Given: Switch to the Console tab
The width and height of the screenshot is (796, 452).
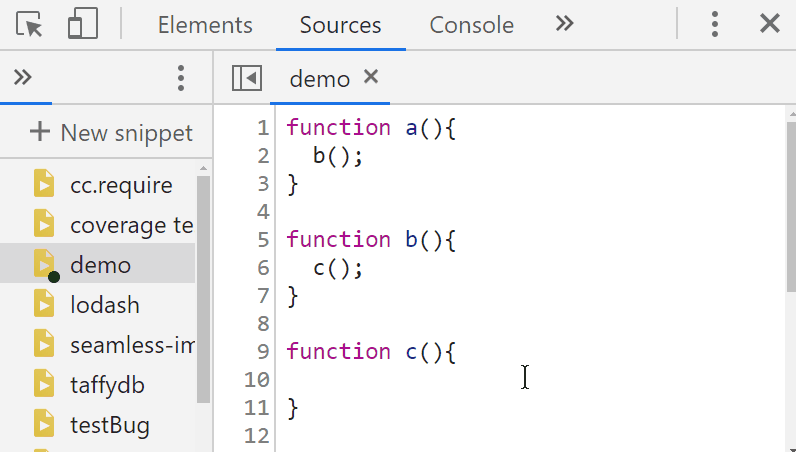Looking at the screenshot, I should tap(472, 25).
